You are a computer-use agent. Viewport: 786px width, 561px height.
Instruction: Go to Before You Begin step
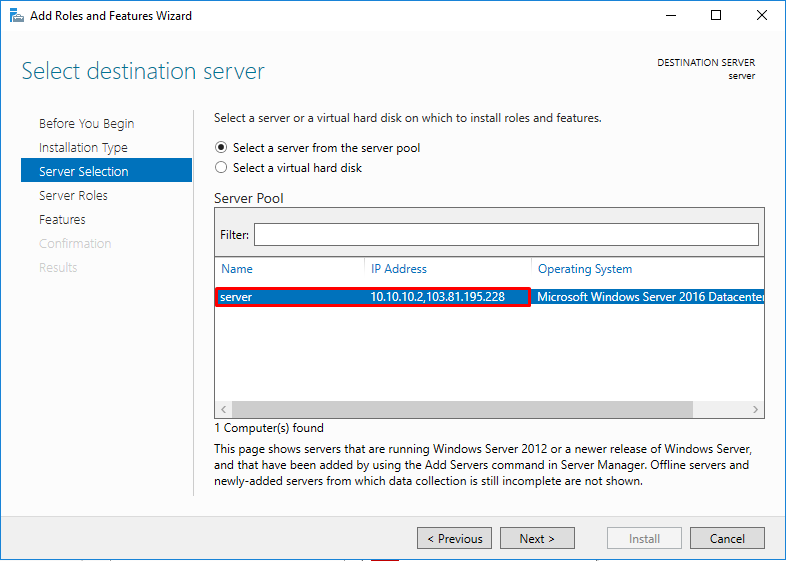[86, 123]
